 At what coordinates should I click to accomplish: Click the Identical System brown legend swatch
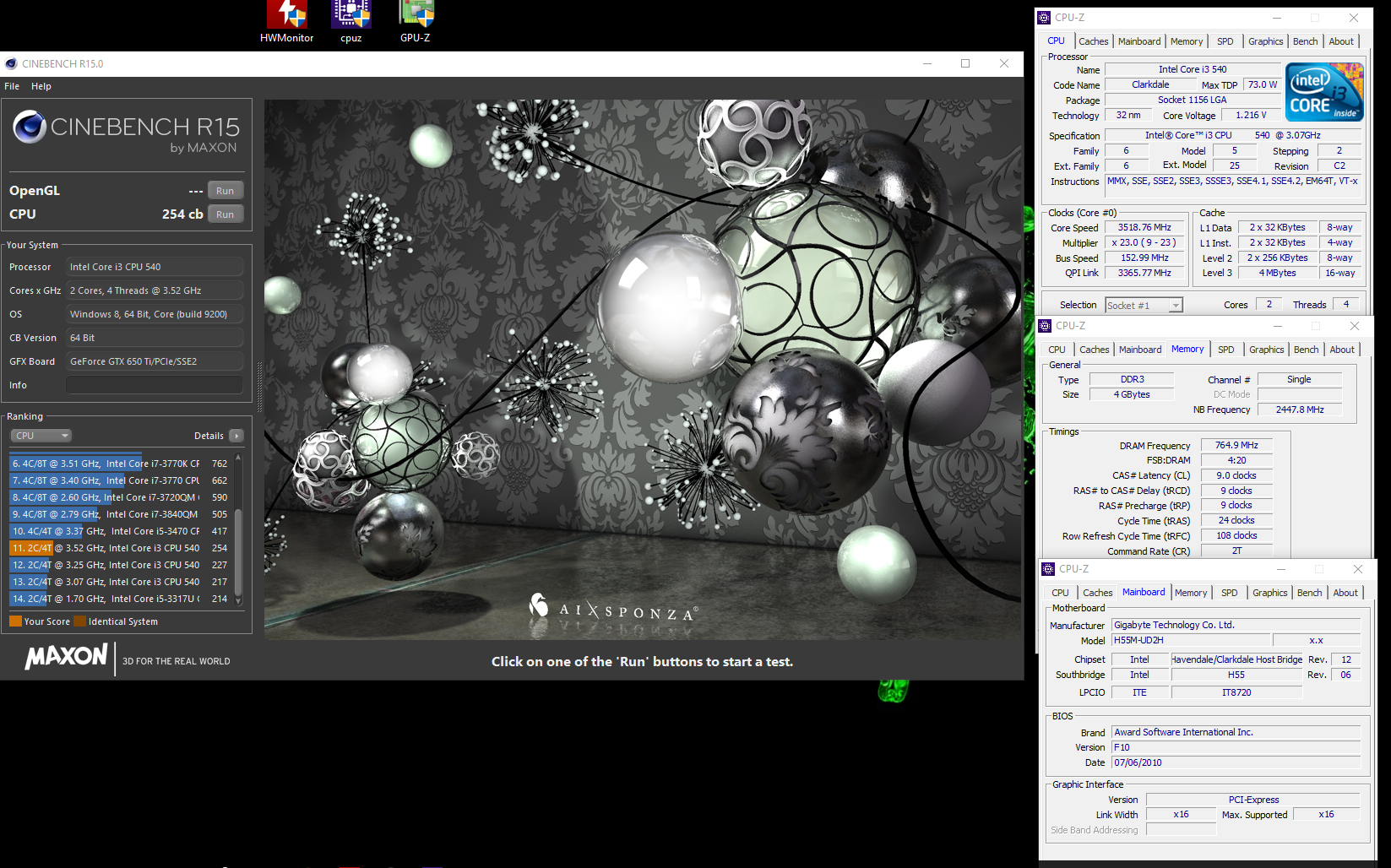click(x=79, y=621)
